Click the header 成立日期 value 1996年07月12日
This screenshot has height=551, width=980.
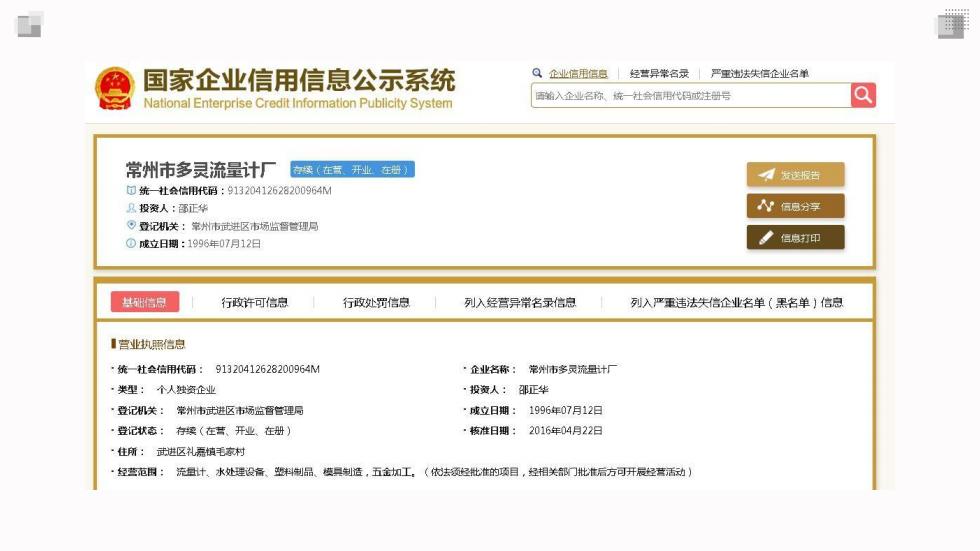coord(224,244)
